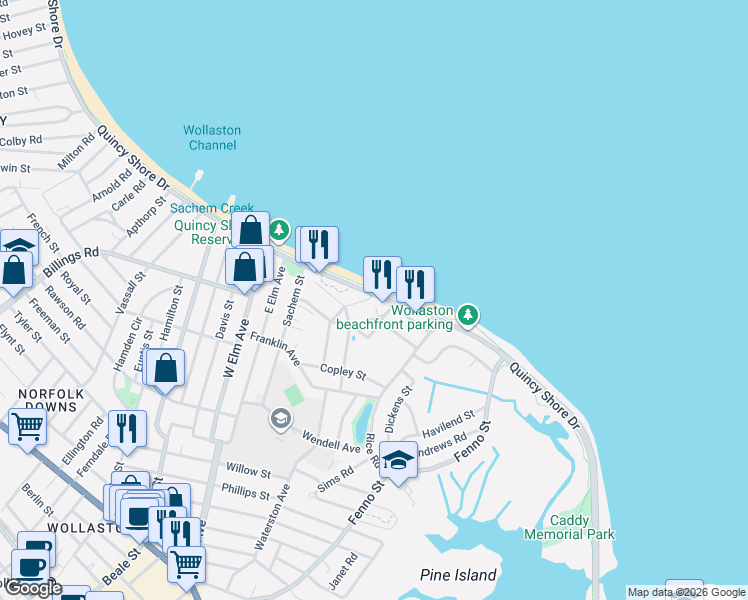The image size is (748, 600).
Task: Select the Apthorp St street label
Action: 145,217
